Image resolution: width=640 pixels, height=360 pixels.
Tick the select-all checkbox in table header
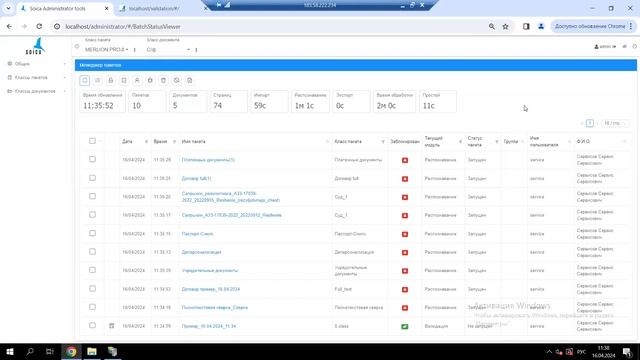tap(92, 141)
